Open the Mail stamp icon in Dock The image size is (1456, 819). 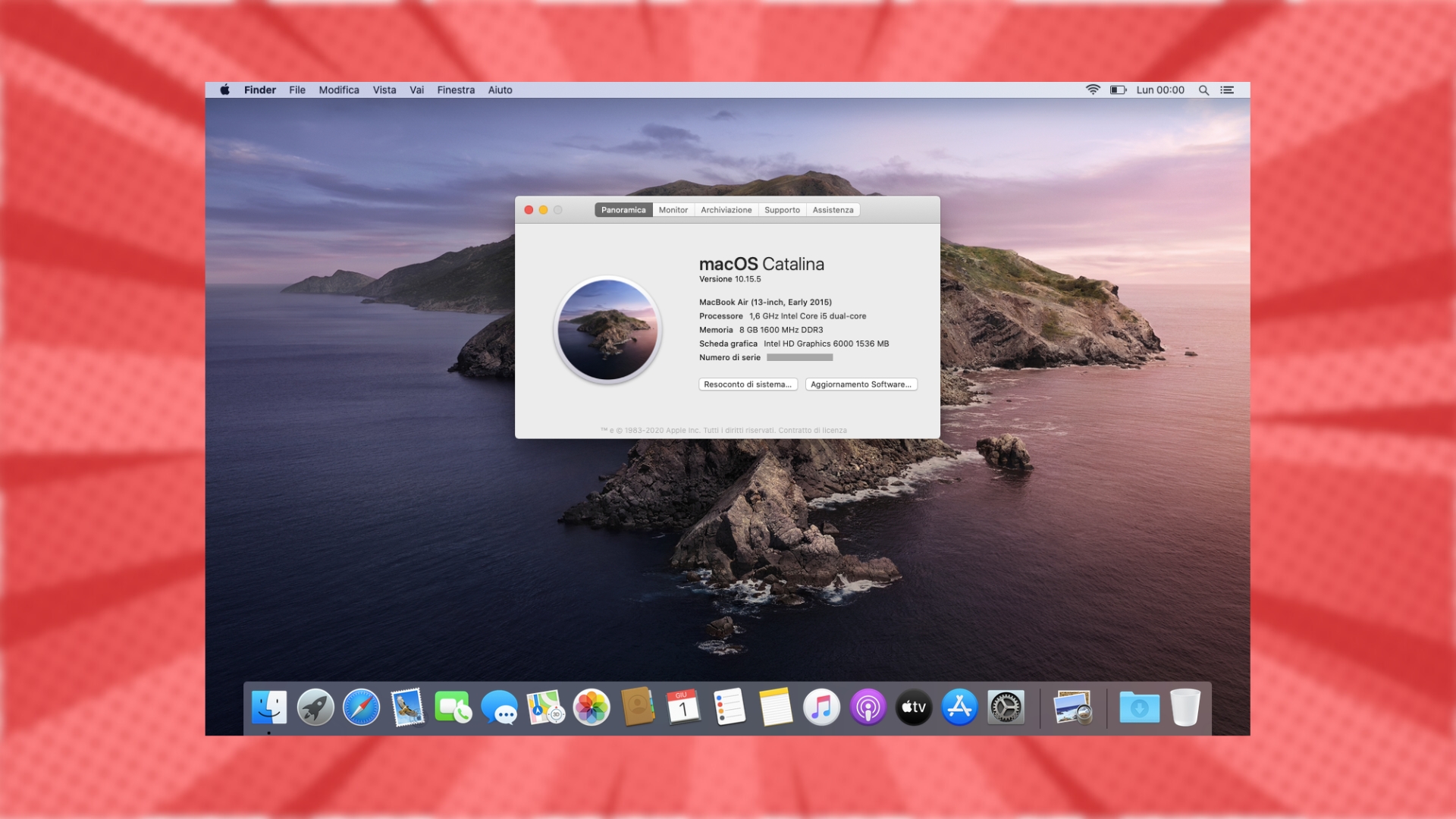click(x=408, y=708)
